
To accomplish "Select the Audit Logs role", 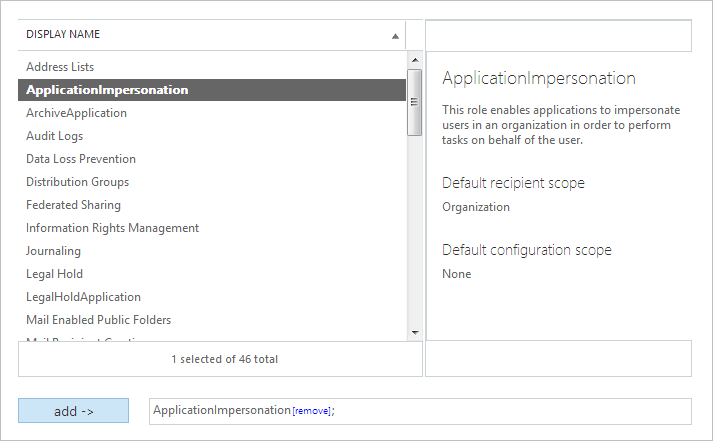I will 55,136.
